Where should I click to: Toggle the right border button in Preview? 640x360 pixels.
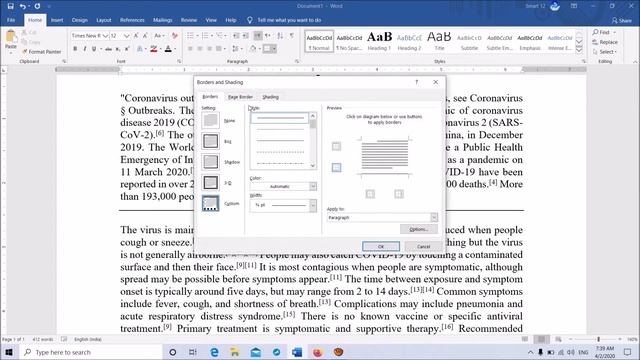[399, 194]
